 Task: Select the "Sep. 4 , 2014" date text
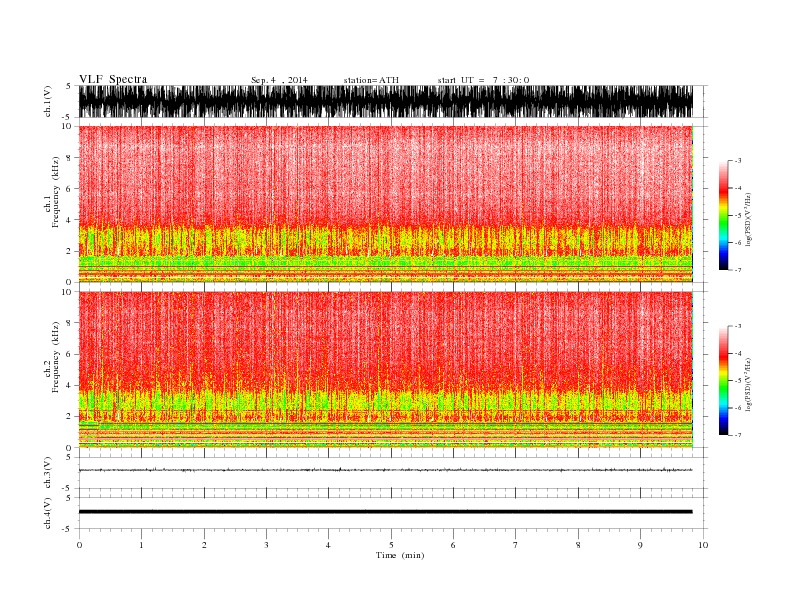pyautogui.click(x=279, y=80)
